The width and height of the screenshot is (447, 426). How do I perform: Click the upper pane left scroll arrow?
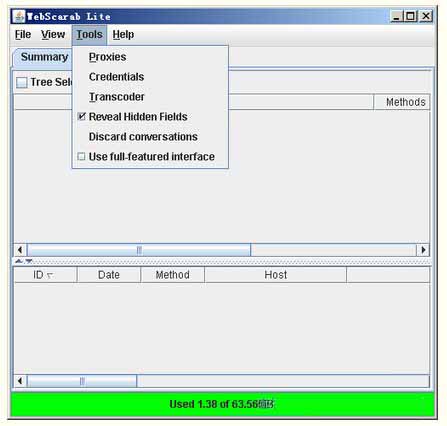20,250
